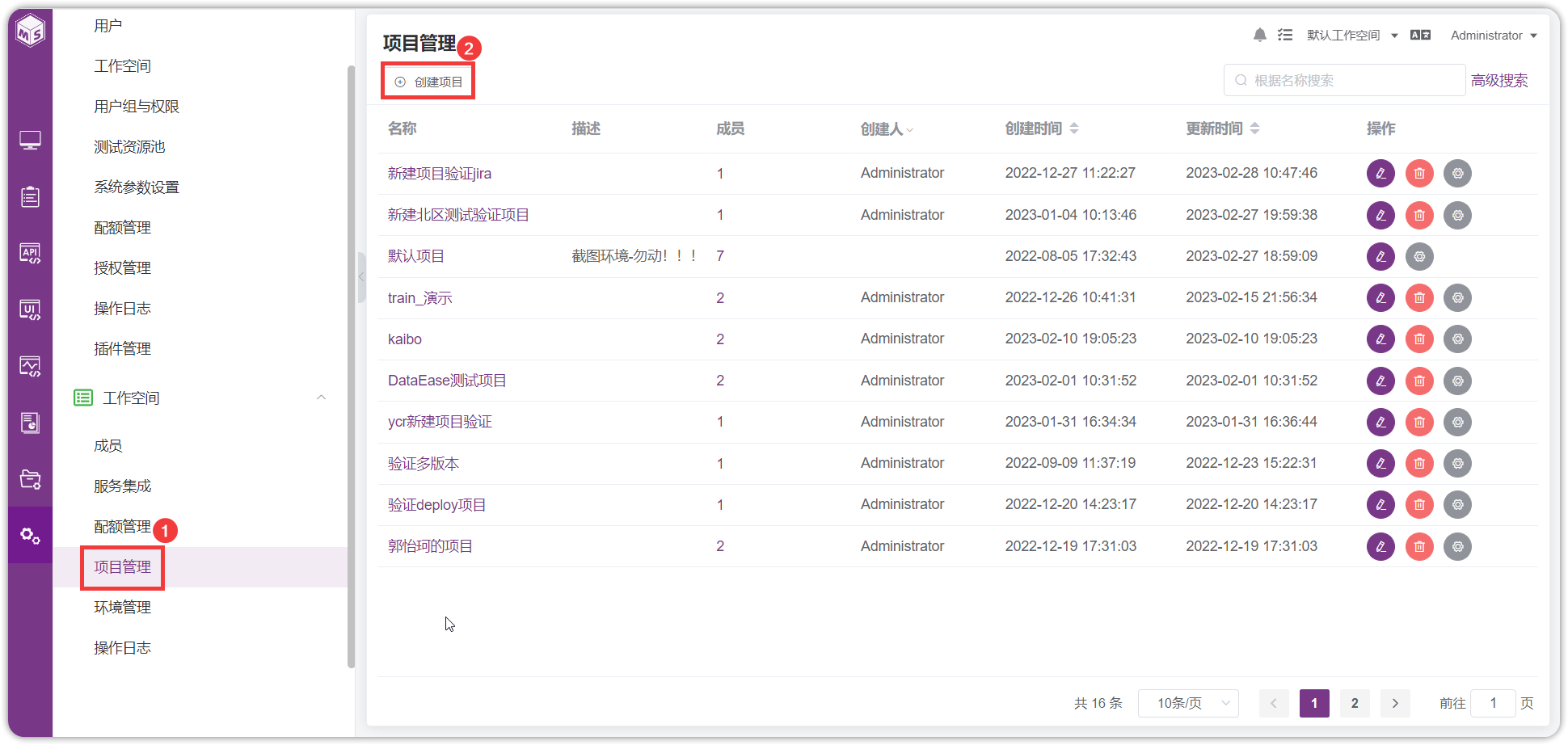Open the 默认工作空间 workspace dropdown

click(1352, 35)
